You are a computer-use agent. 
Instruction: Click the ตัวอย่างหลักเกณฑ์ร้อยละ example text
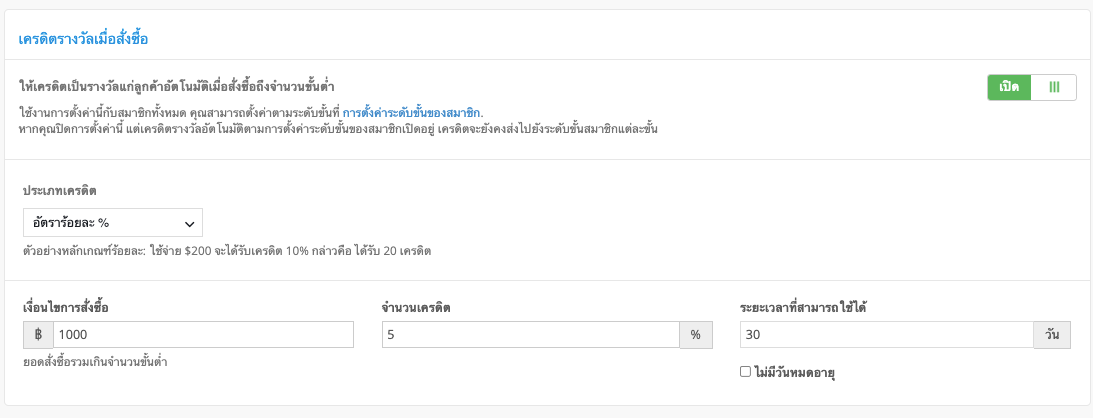pos(227,251)
